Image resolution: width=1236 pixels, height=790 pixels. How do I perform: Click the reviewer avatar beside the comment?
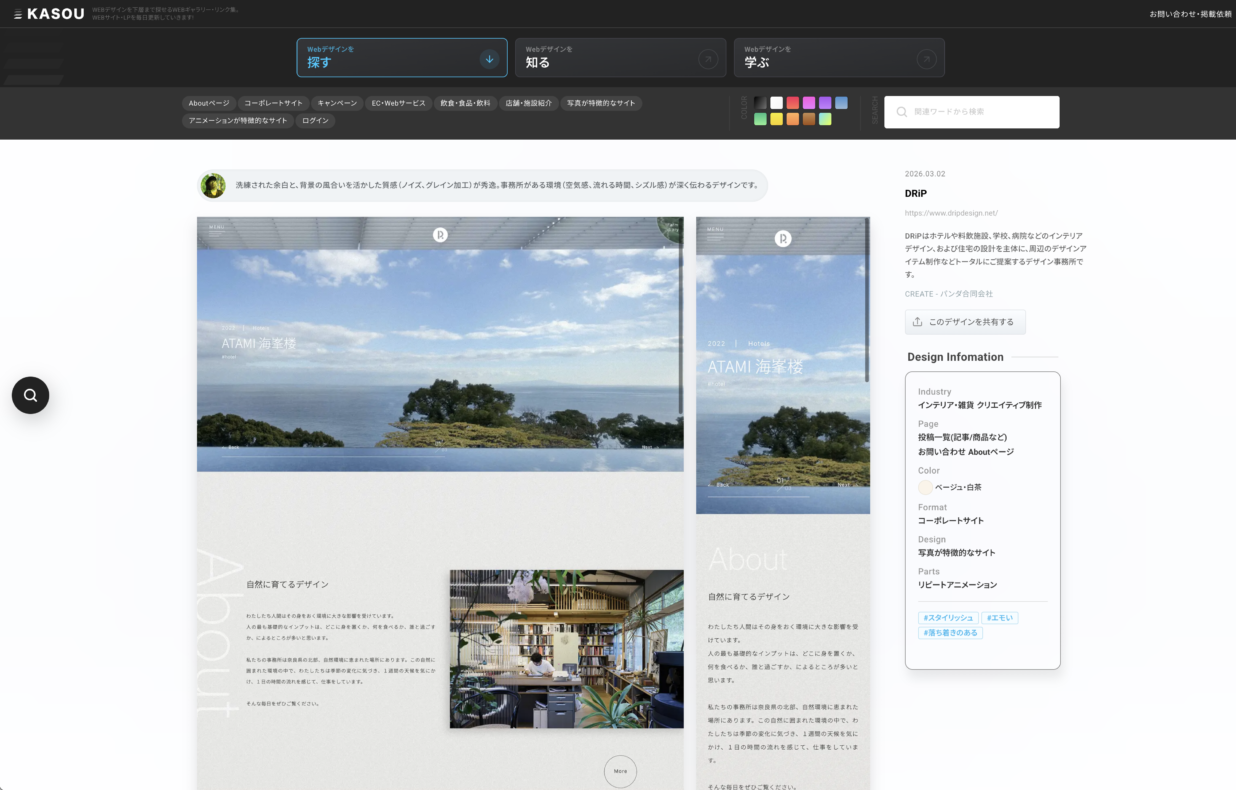point(213,185)
